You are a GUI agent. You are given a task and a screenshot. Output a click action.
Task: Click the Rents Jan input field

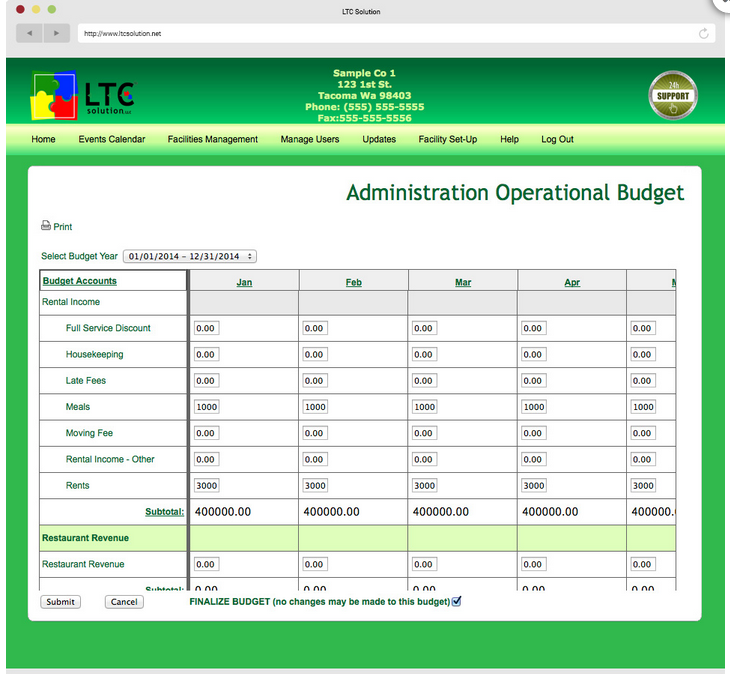pyautogui.click(x=206, y=485)
